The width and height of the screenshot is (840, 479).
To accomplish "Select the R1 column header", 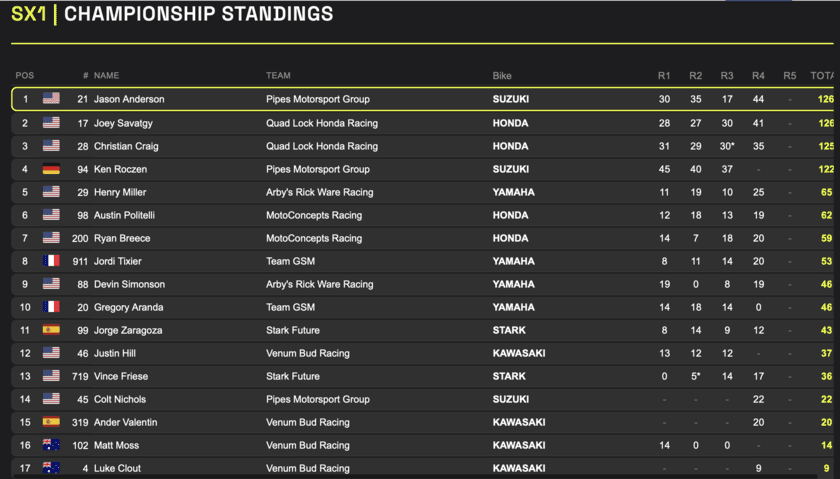I will (x=664, y=76).
